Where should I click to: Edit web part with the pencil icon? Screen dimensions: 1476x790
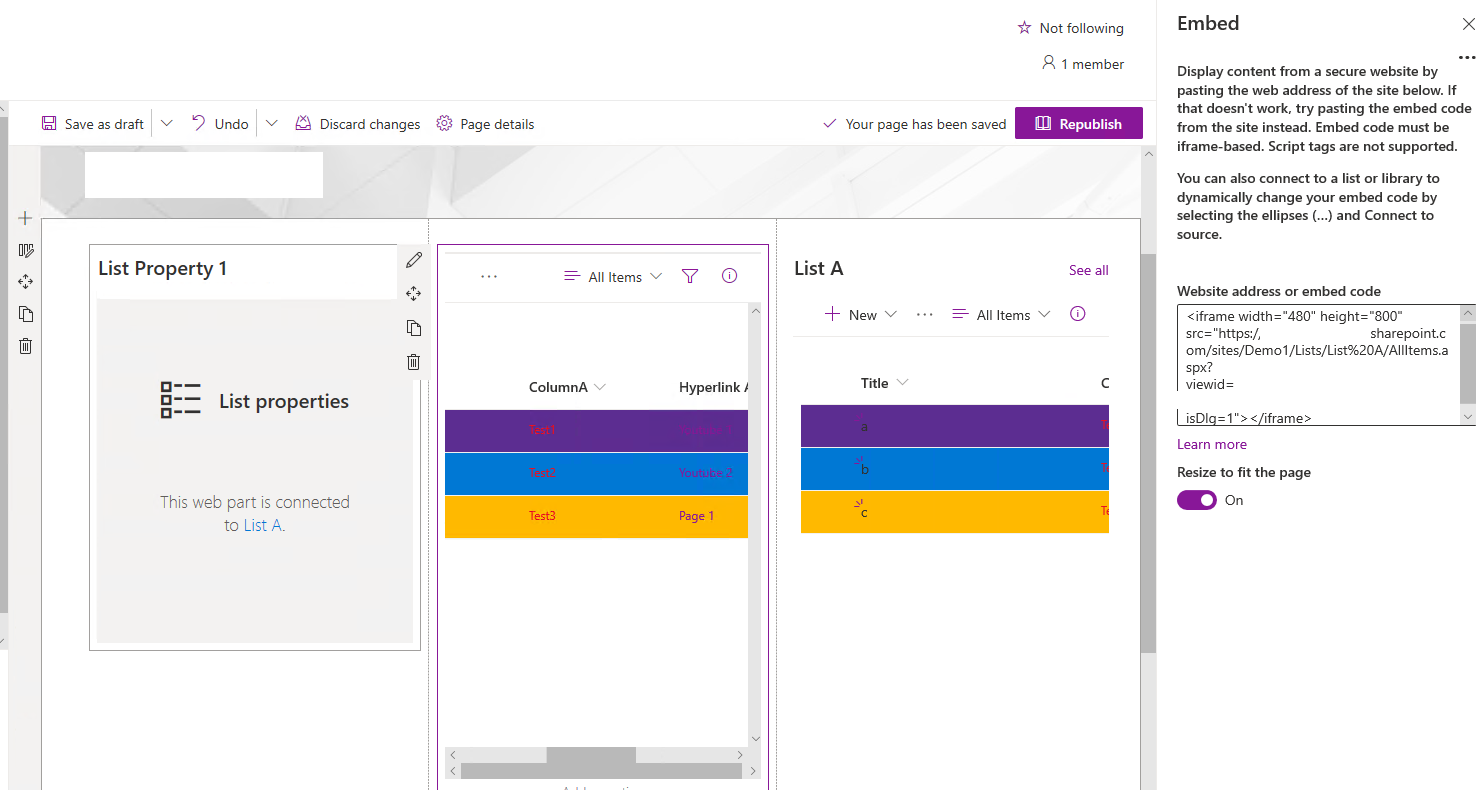click(413, 260)
